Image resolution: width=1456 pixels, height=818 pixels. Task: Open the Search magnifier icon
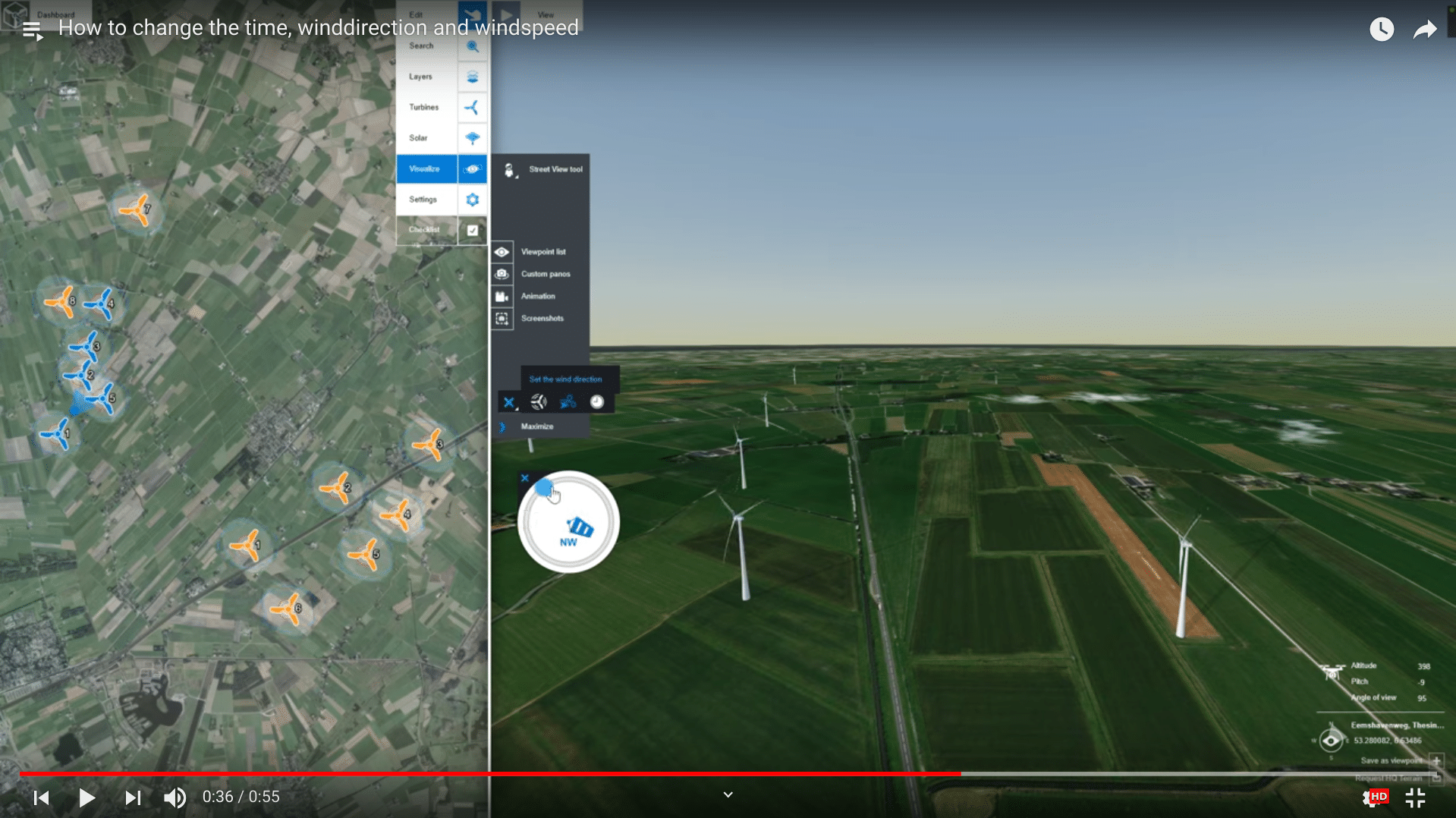(x=472, y=46)
